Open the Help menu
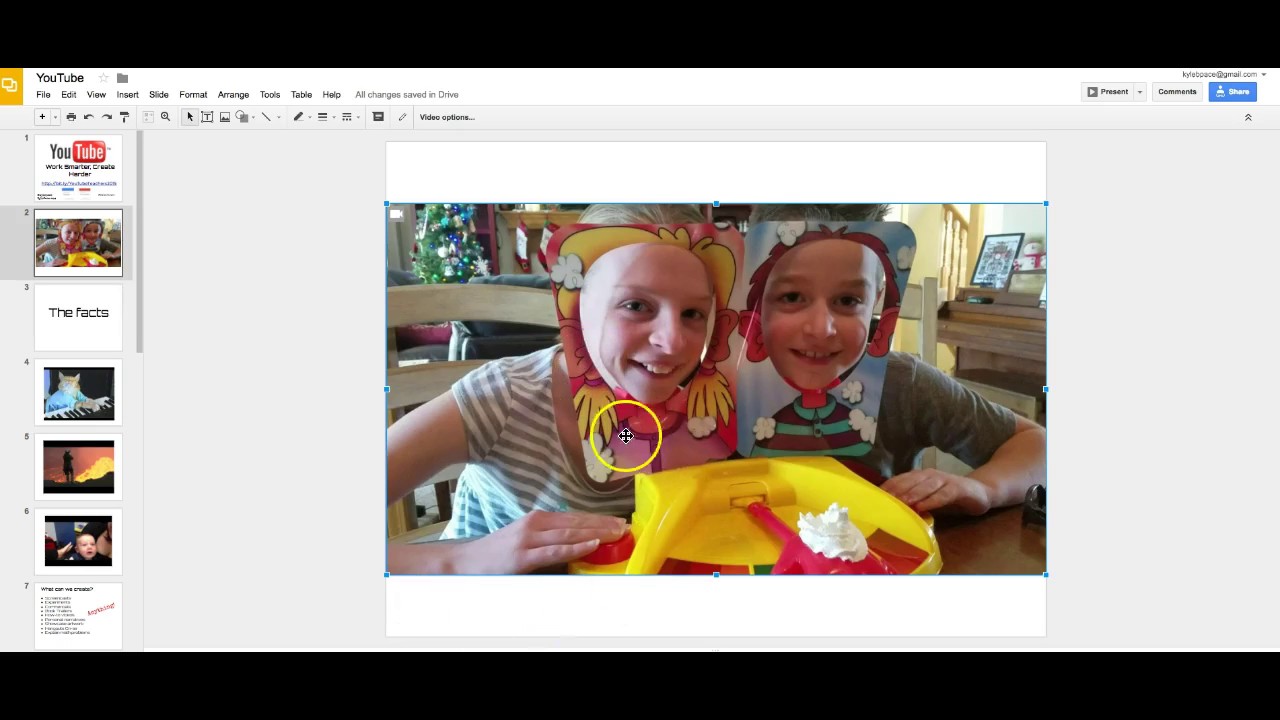 point(331,95)
